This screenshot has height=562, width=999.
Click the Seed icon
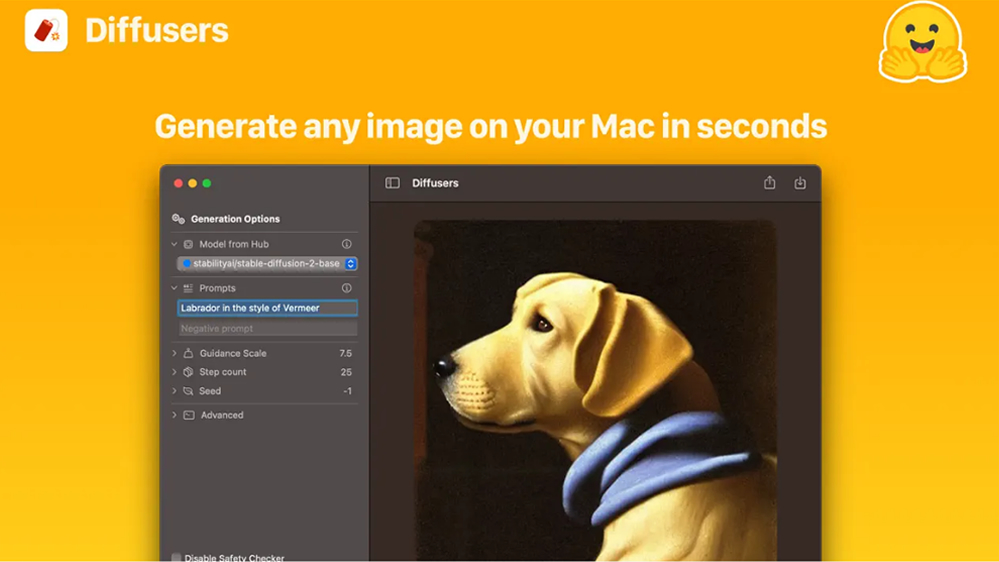click(189, 391)
